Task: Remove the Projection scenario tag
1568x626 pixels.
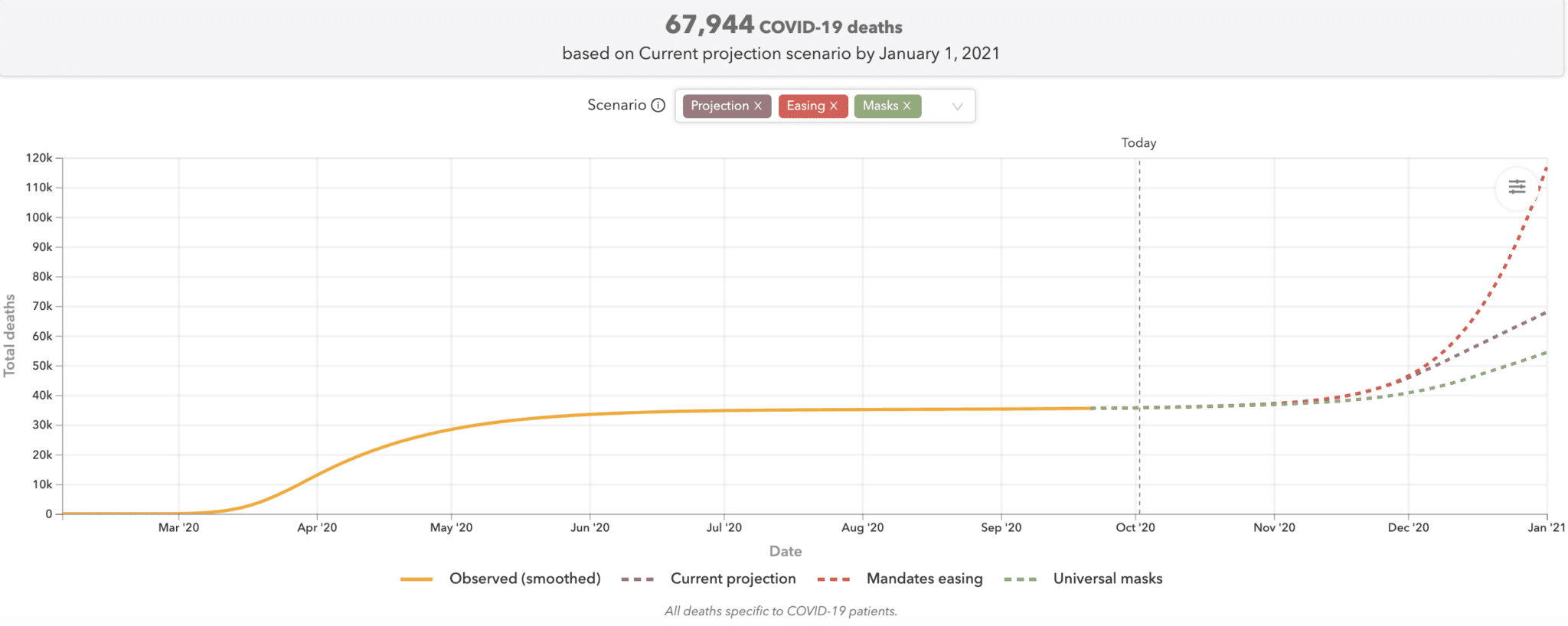Action: tap(758, 106)
